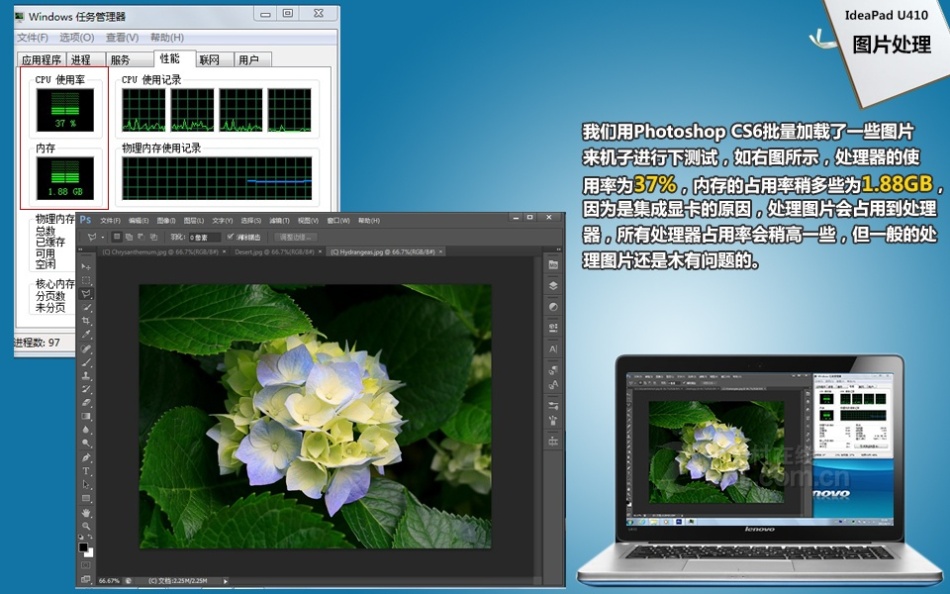Screen dimensions: 950x594
Task: Select the Path Selection tool
Action: [x=86, y=484]
